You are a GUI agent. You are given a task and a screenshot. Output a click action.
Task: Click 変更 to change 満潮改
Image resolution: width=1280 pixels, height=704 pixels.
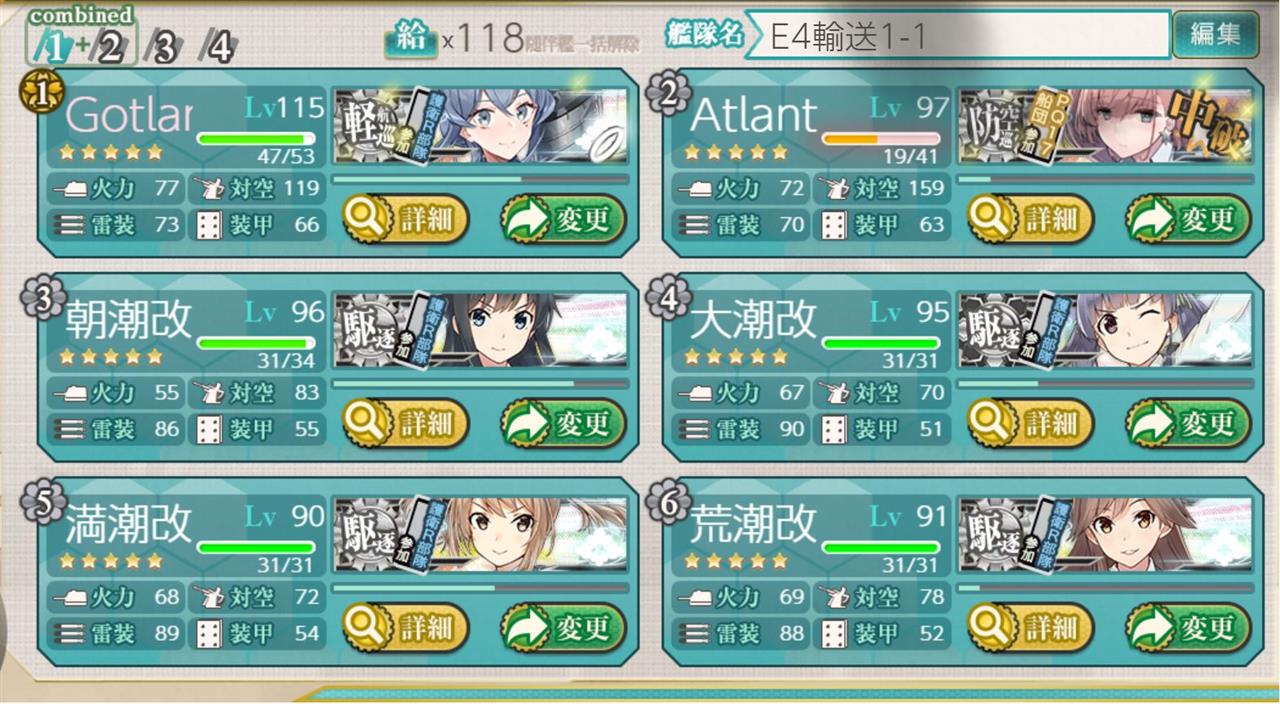click(563, 628)
